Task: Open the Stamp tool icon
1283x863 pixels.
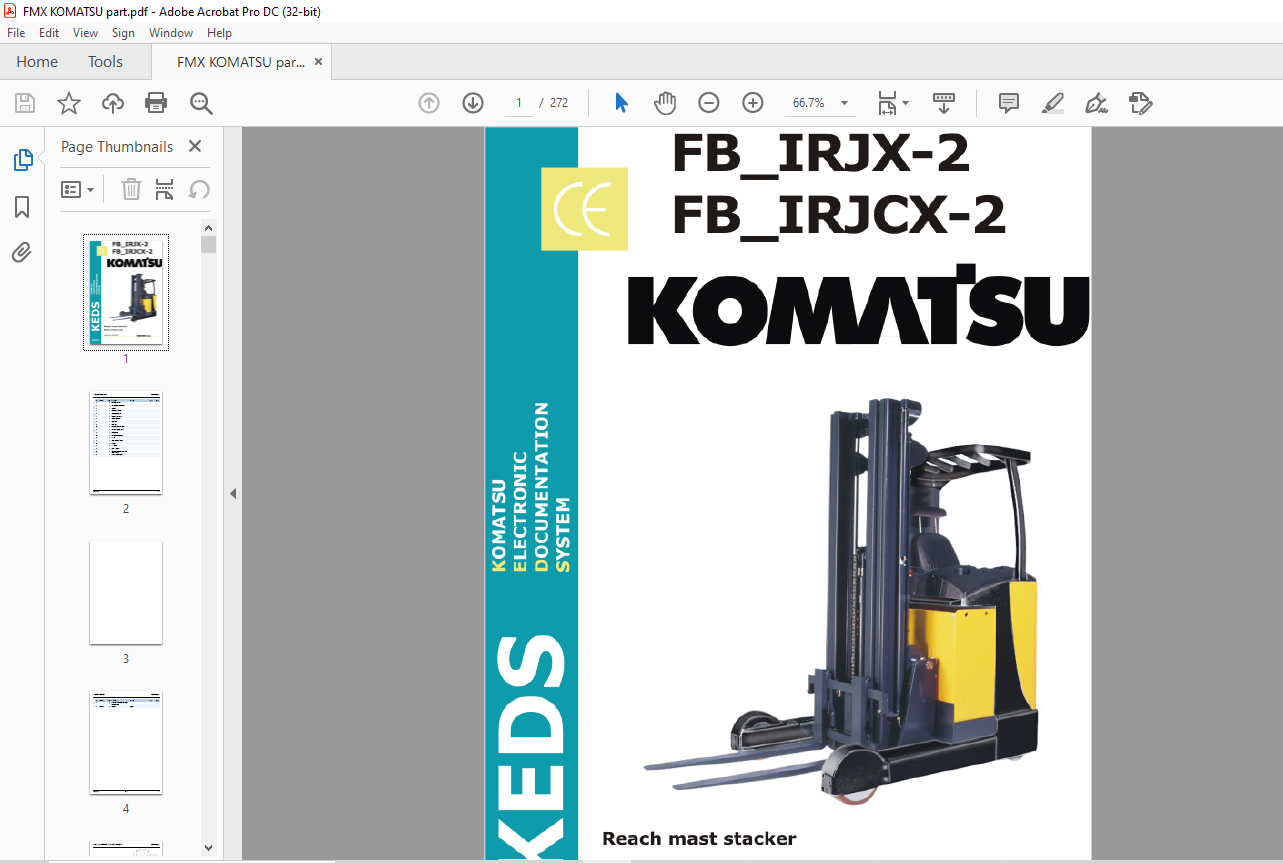Action: pyautogui.click(x=1141, y=103)
